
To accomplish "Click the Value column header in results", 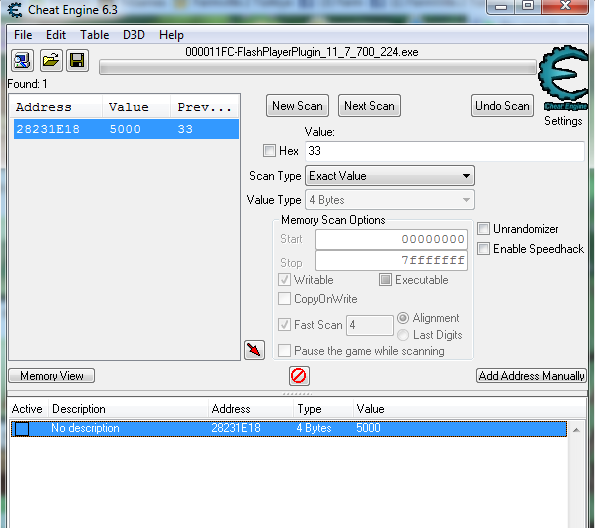I will 136,107.
